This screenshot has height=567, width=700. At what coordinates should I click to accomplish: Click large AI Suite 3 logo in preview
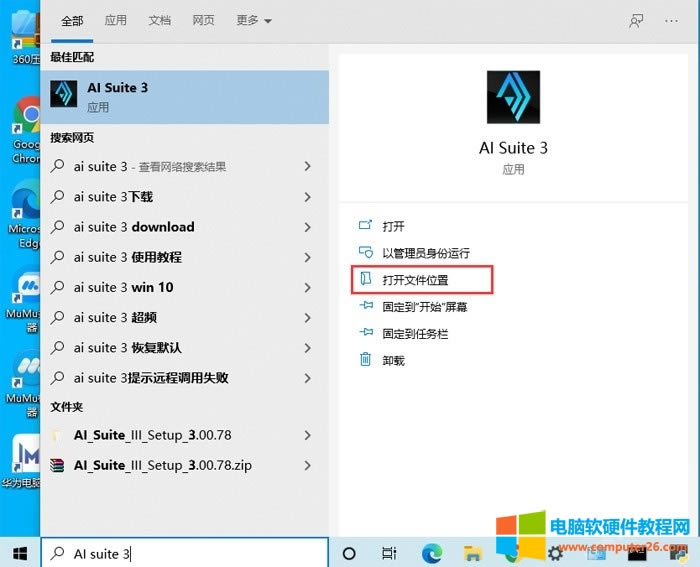point(513,97)
